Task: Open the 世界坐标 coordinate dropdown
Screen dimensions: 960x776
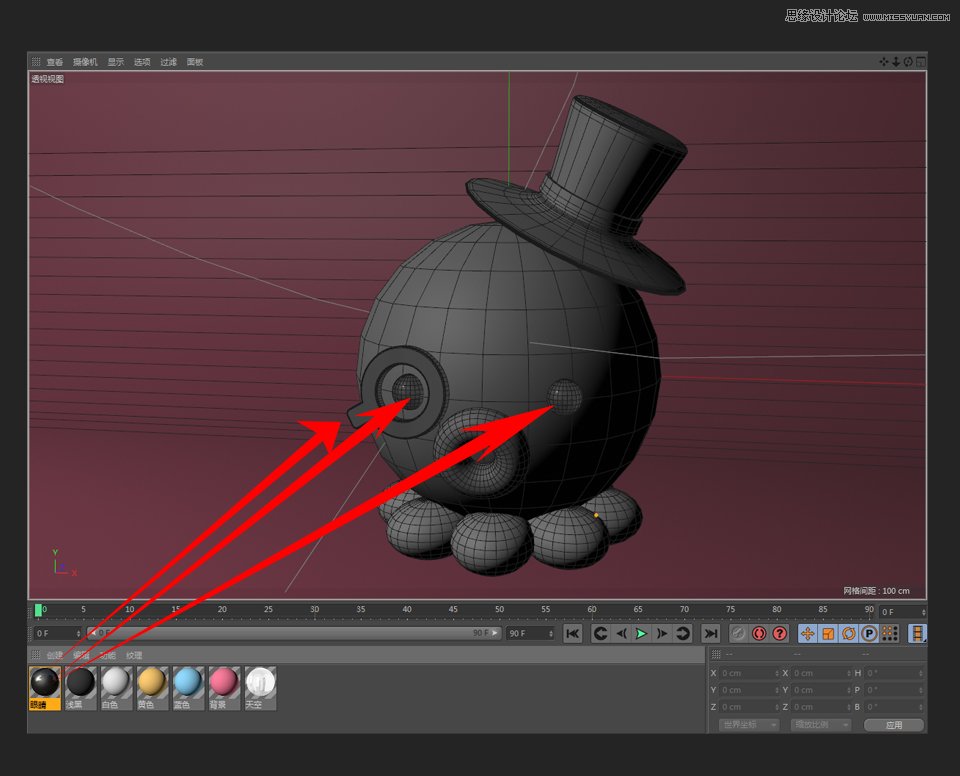Action: pyautogui.click(x=750, y=724)
